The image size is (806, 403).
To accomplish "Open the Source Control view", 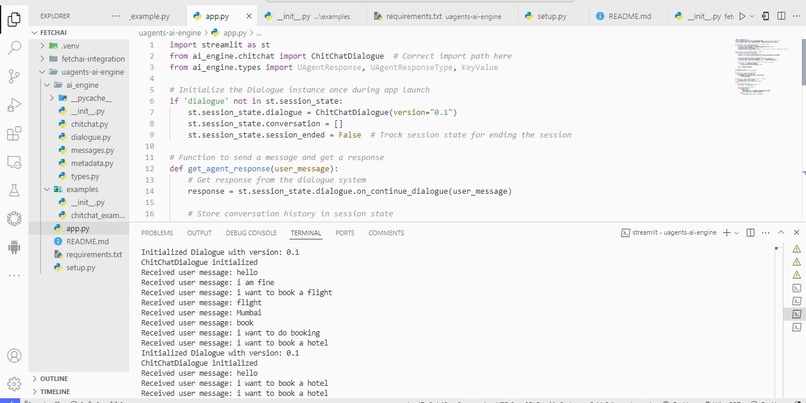I will [x=14, y=77].
